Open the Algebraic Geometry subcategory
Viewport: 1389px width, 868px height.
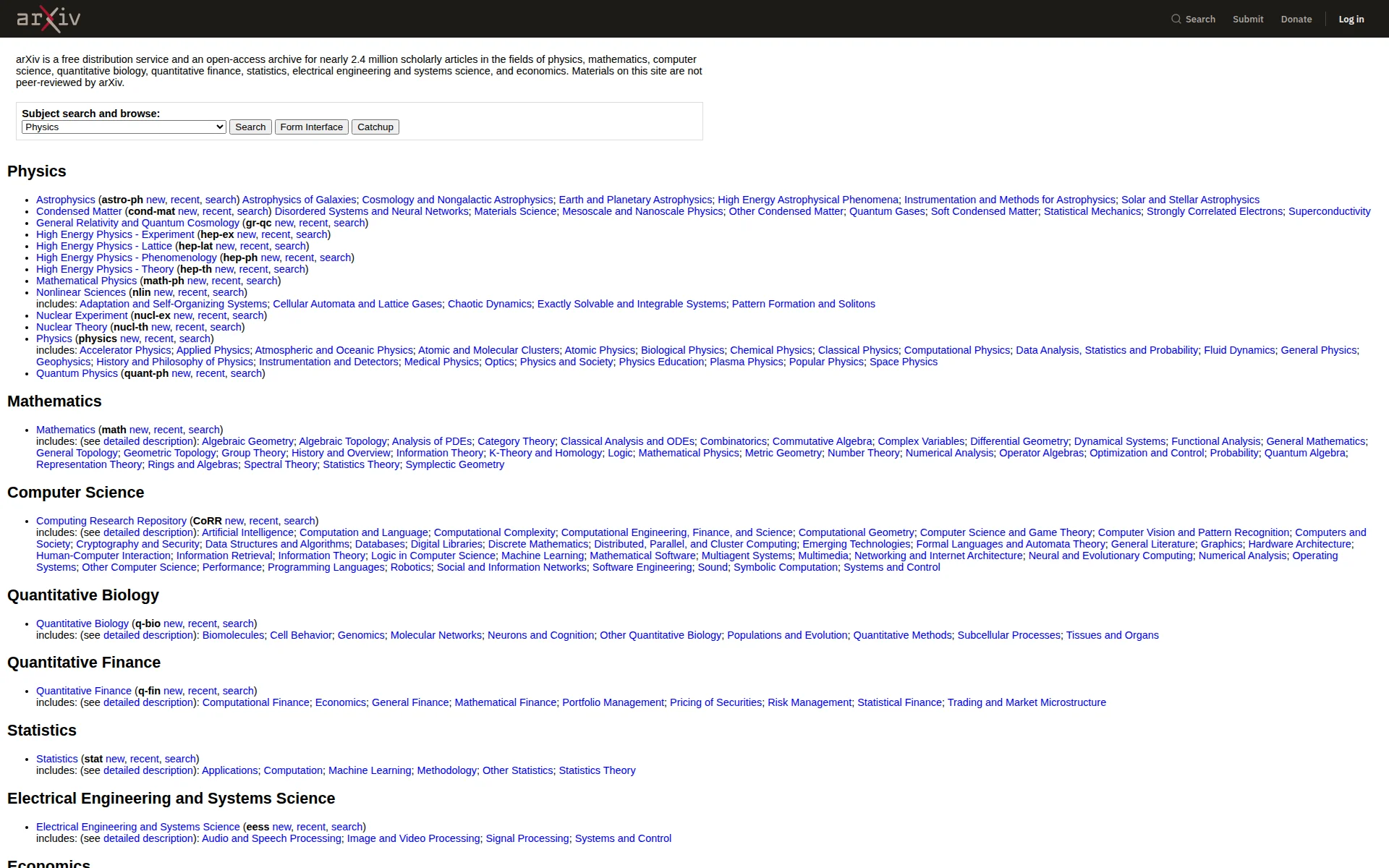click(247, 441)
